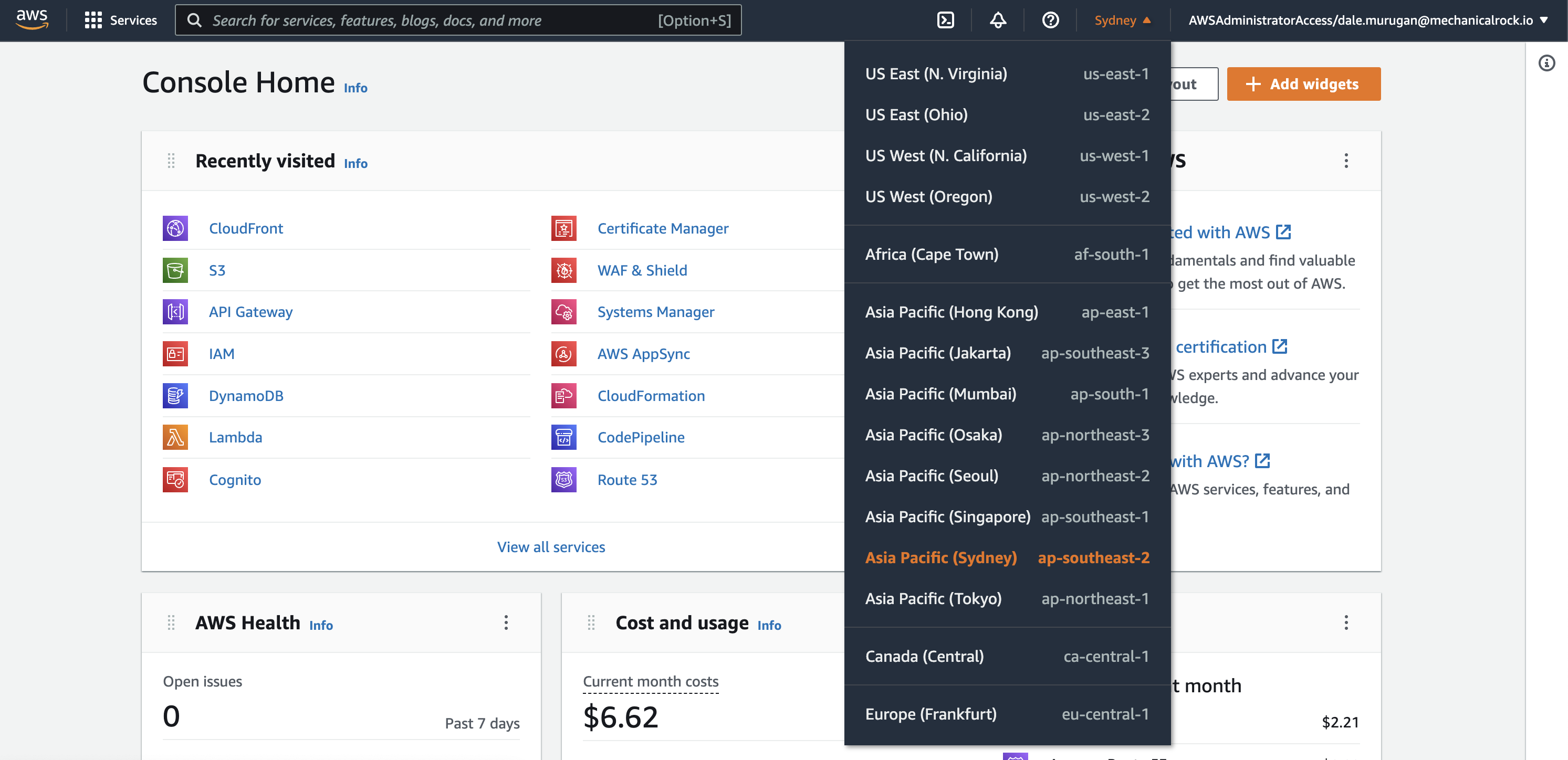Open training and certification external link
This screenshot has height=760, width=1568.
click(1231, 347)
